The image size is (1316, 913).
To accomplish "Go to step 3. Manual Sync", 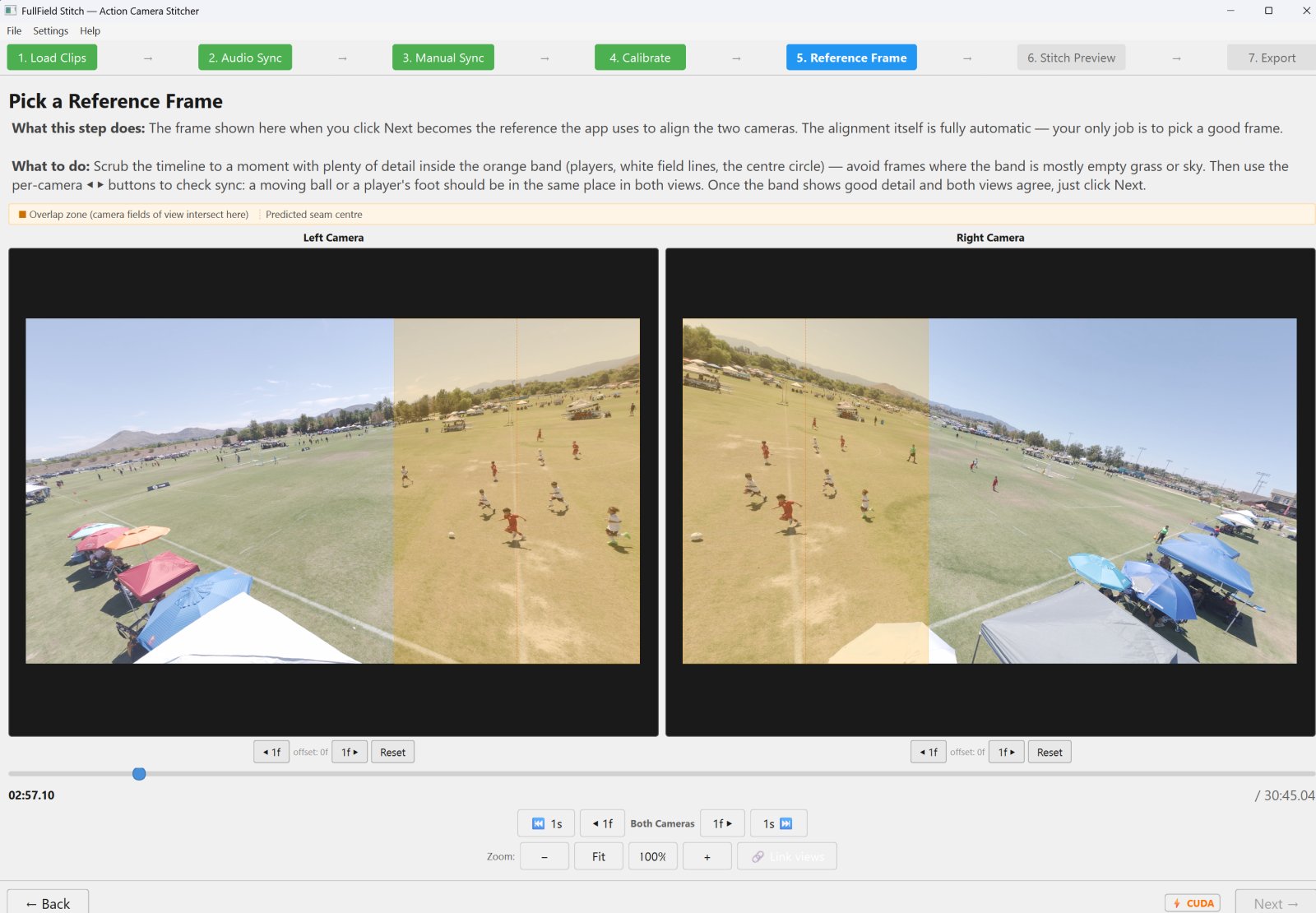I will pos(443,58).
